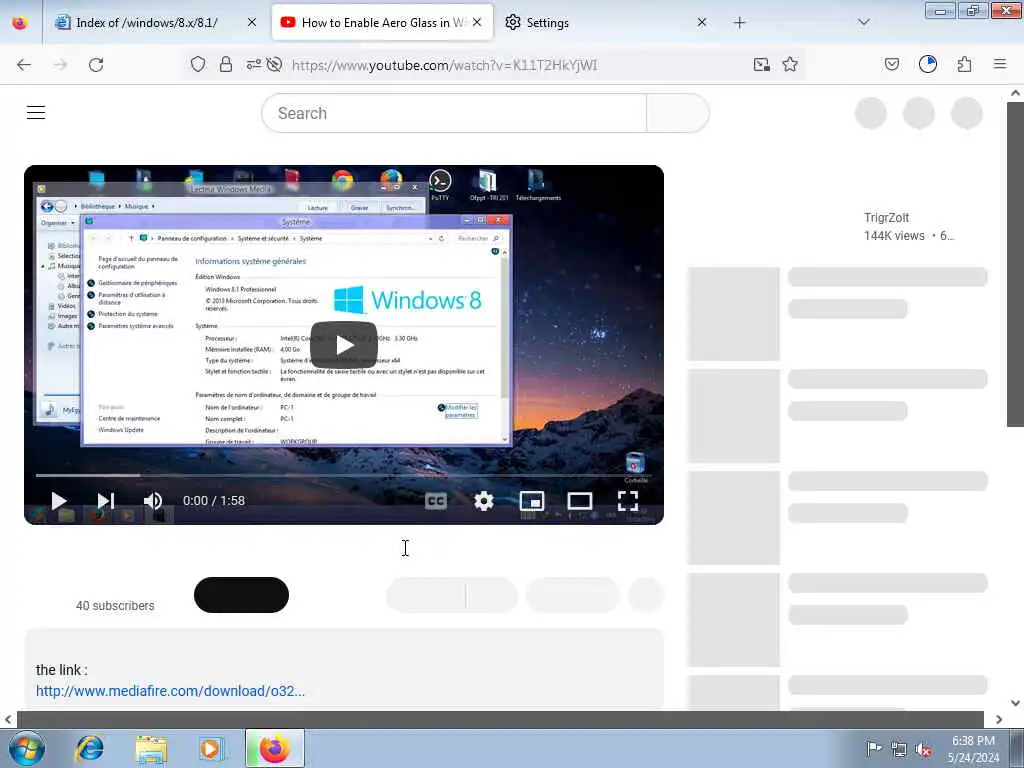Click the 40 subscribers text
Screen dimensions: 1024x768
[x=115, y=605]
